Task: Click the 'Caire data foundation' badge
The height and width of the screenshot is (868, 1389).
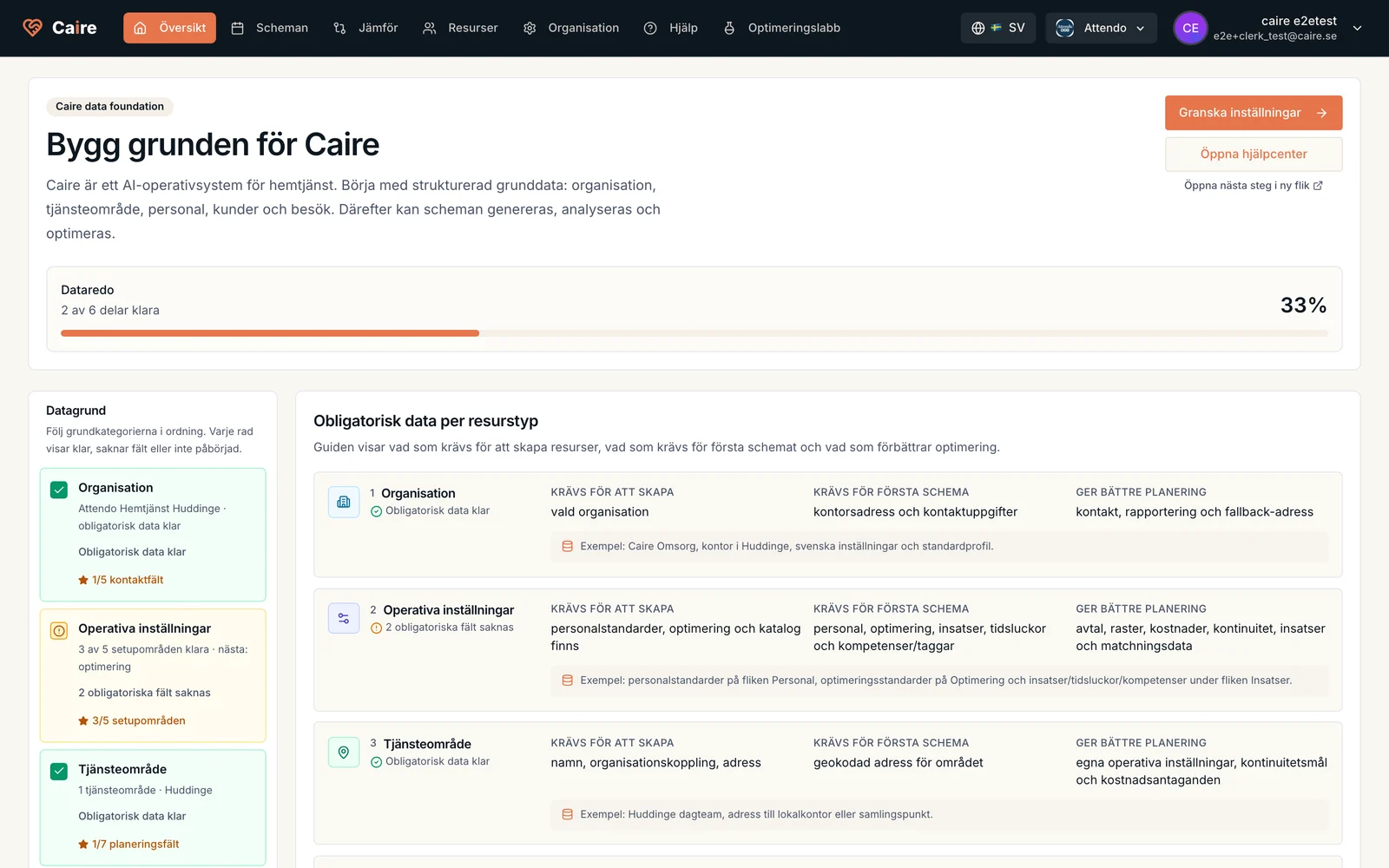Action: (109, 107)
